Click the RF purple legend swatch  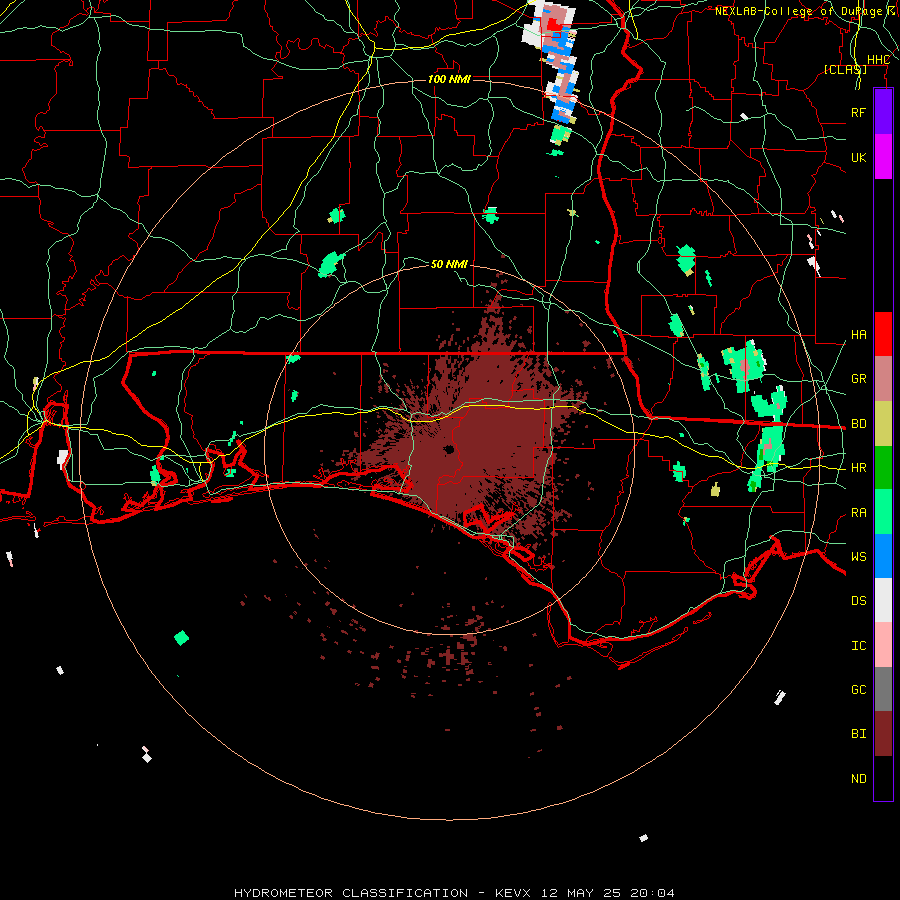(883, 112)
